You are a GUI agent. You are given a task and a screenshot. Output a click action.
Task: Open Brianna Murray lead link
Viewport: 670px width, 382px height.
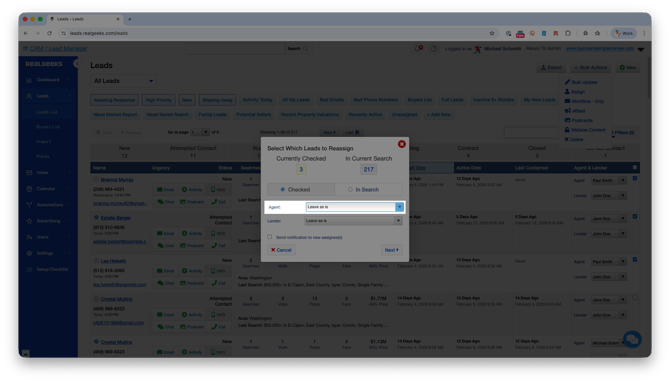(x=117, y=180)
